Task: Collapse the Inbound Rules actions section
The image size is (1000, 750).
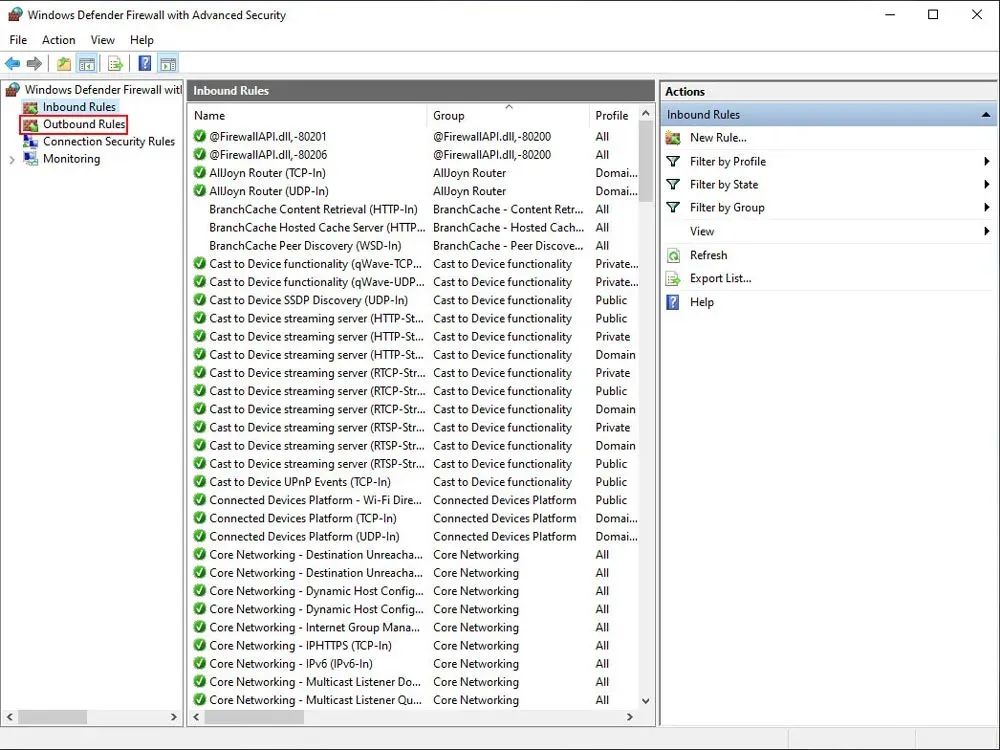Action: pyautogui.click(x=986, y=115)
